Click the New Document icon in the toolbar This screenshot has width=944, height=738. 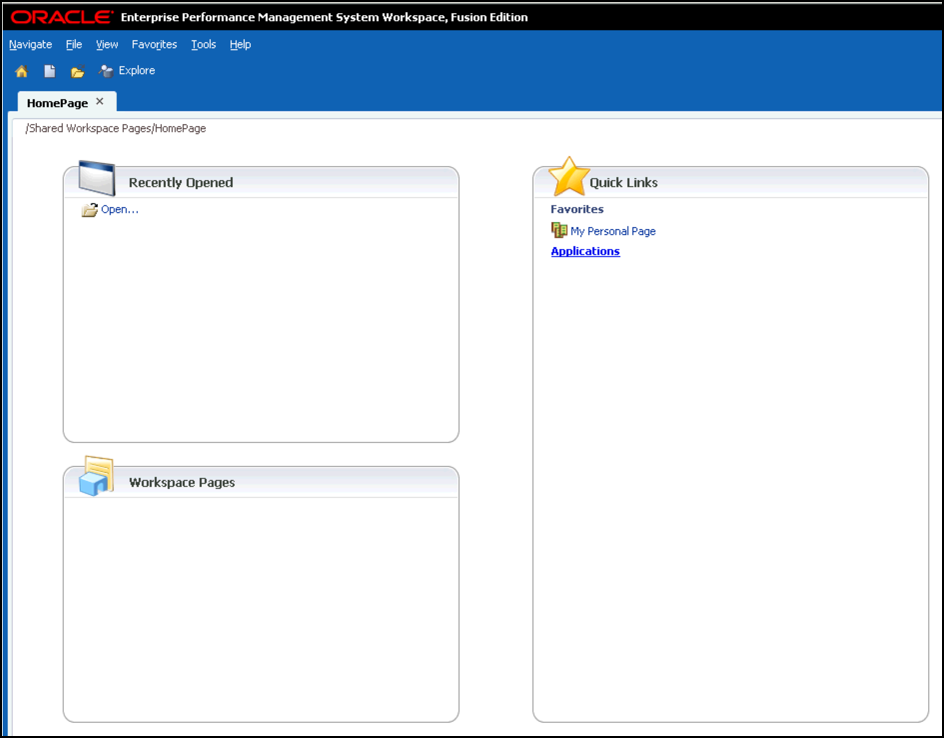coord(50,71)
